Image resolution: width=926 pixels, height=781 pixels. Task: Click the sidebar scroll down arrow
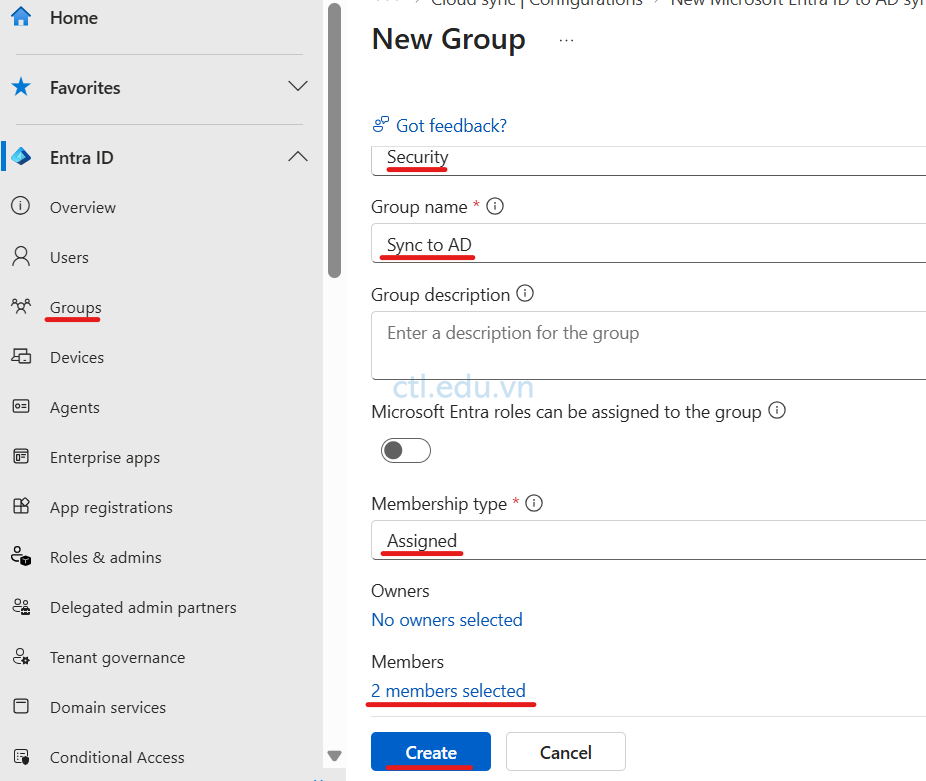click(x=334, y=756)
